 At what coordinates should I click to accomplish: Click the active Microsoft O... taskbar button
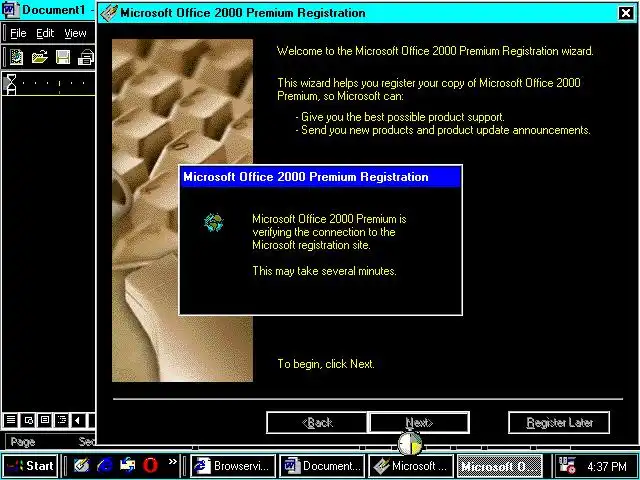[500, 466]
